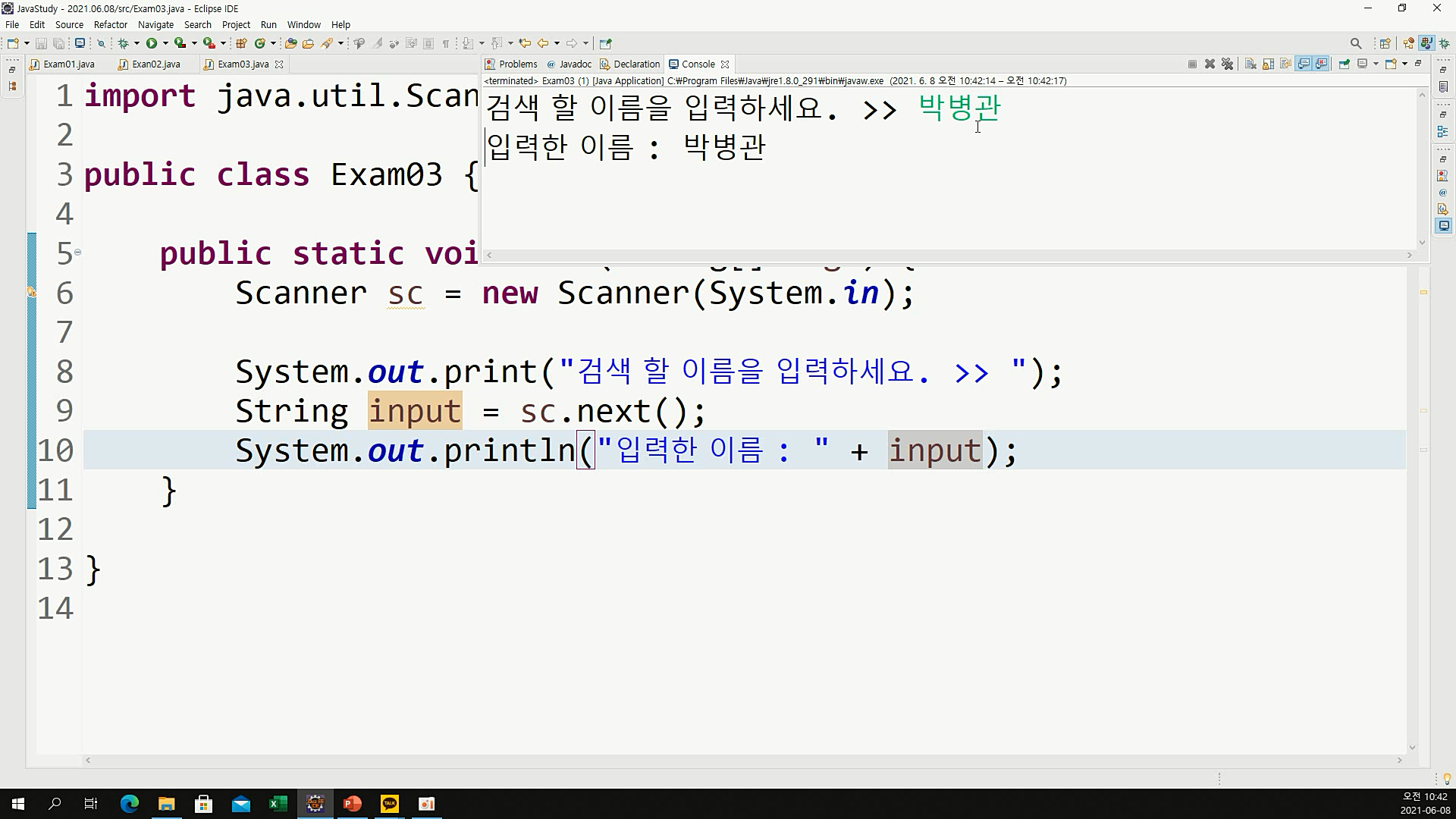The width and height of the screenshot is (1456, 819).
Task: Switch to the Exam01.java editor tab
Action: 68,64
